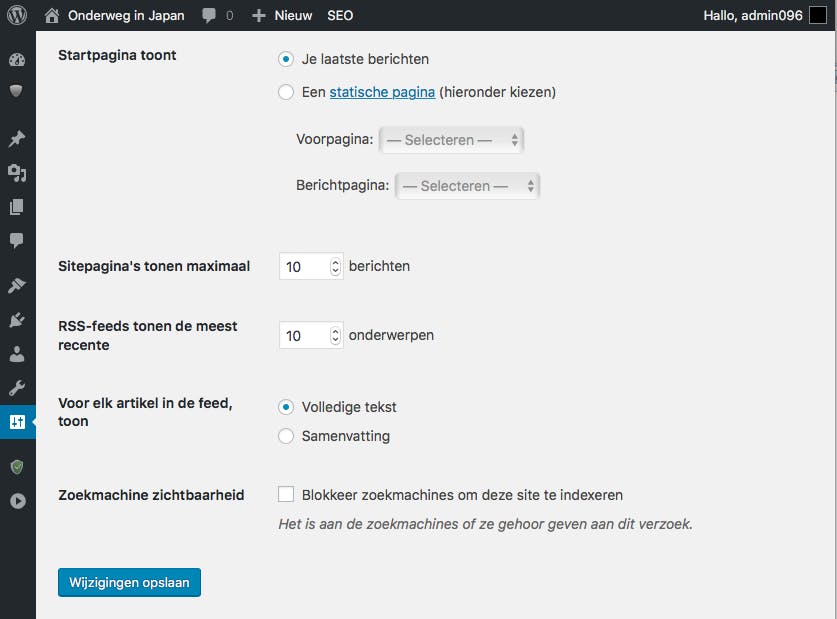Open Posts via the pushpin icon
Screen dimensions: 837x619
17,139
